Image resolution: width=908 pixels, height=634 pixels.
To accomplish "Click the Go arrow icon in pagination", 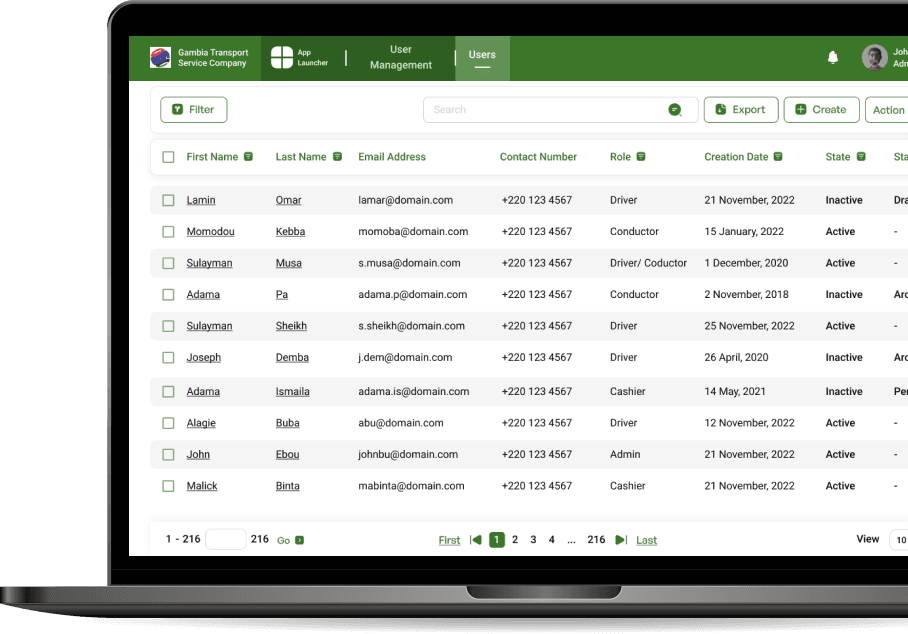I will coord(299,541).
